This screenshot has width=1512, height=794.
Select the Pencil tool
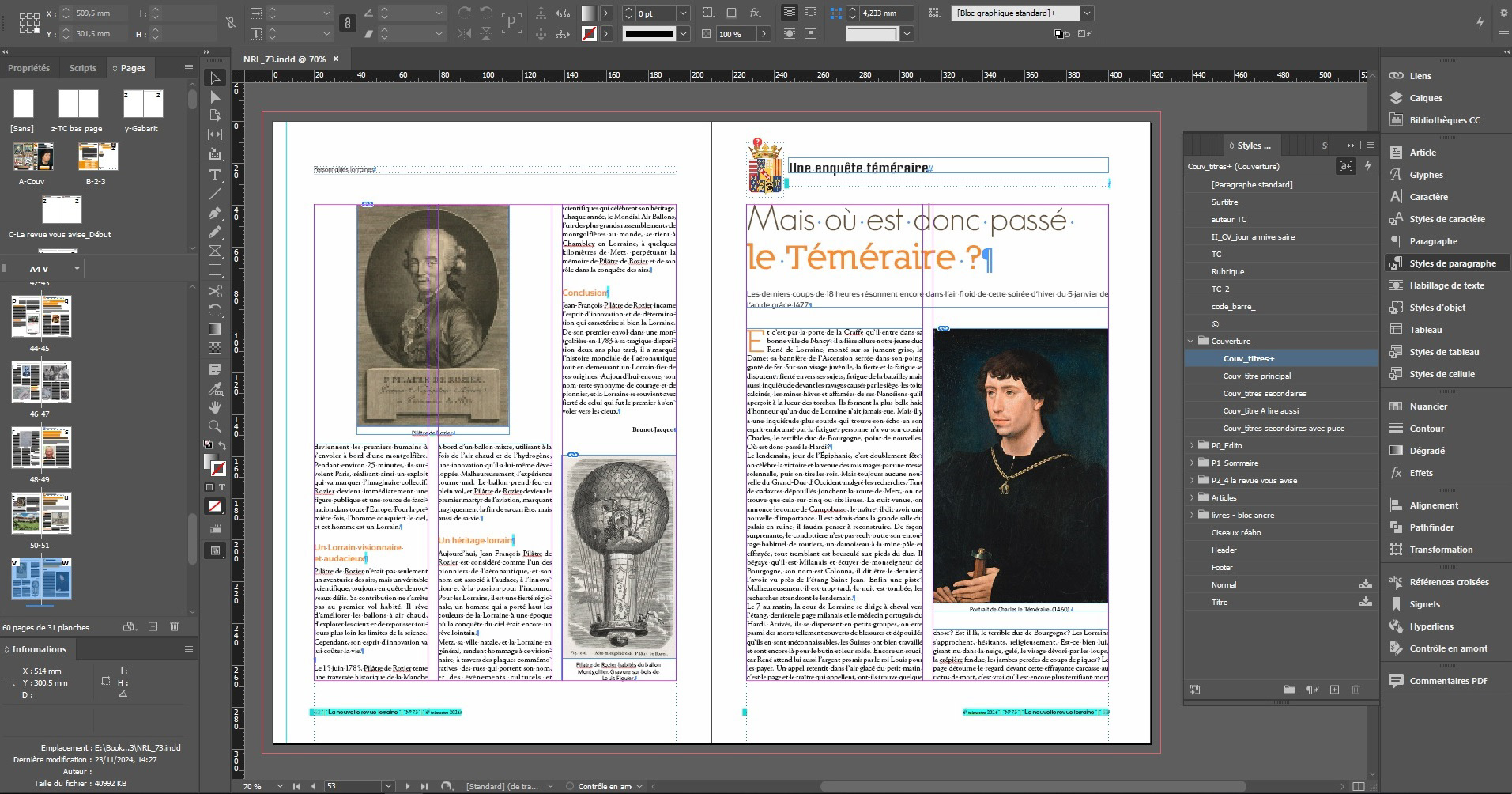pyautogui.click(x=215, y=233)
